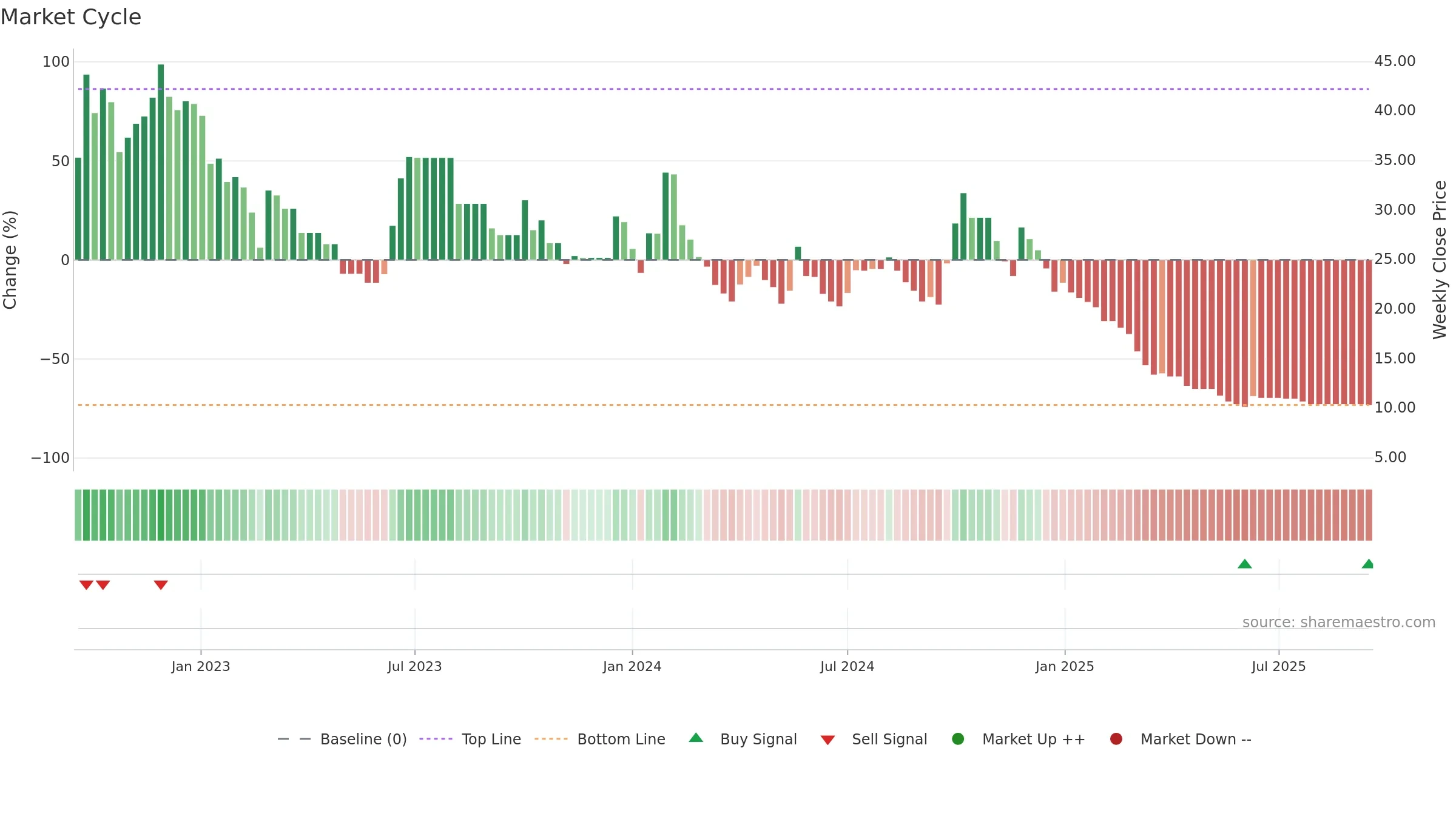
Task: Click the Jan 2025 x-axis label
Action: 1065,667
